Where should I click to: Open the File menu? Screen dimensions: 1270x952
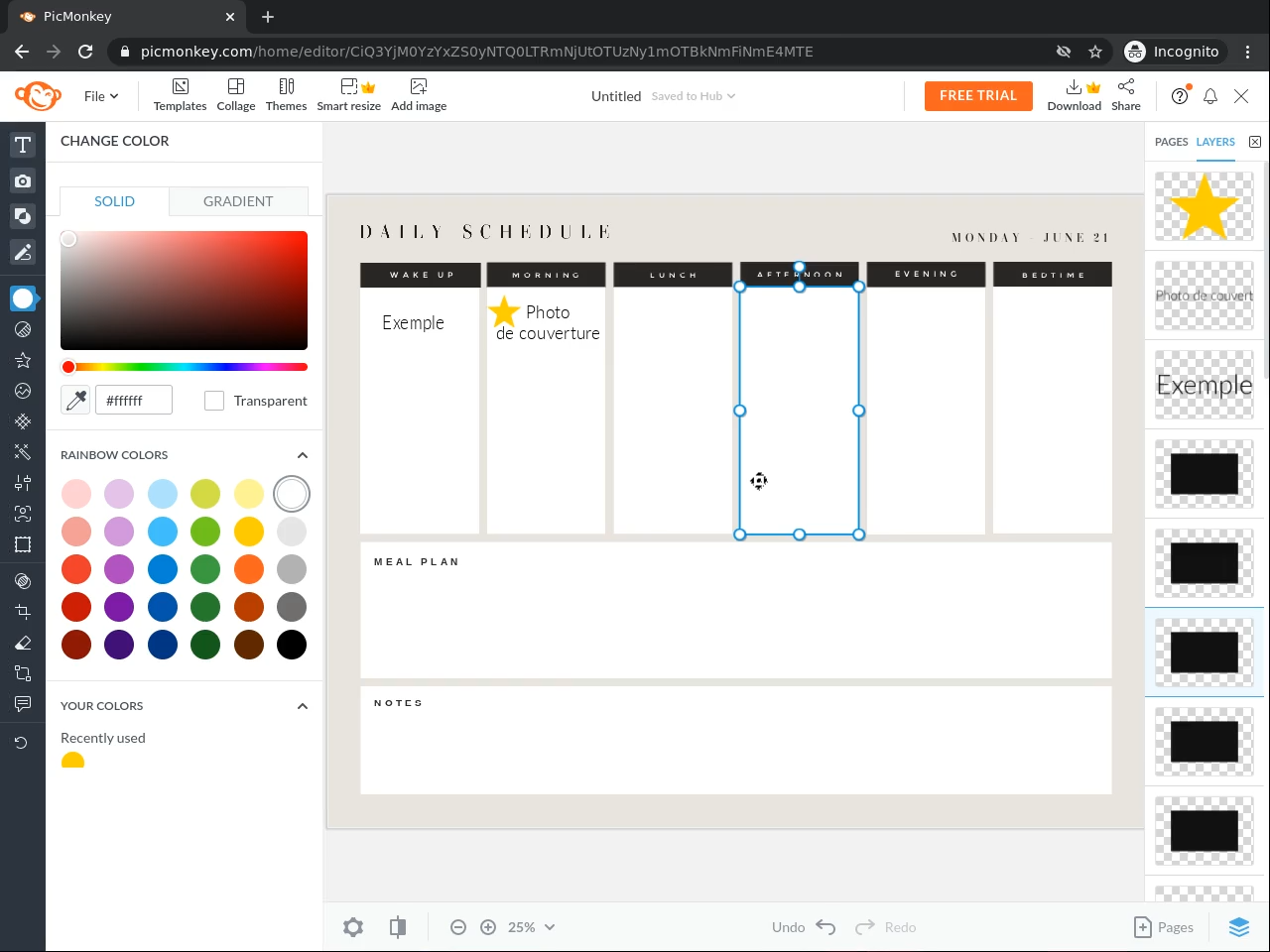tap(101, 96)
